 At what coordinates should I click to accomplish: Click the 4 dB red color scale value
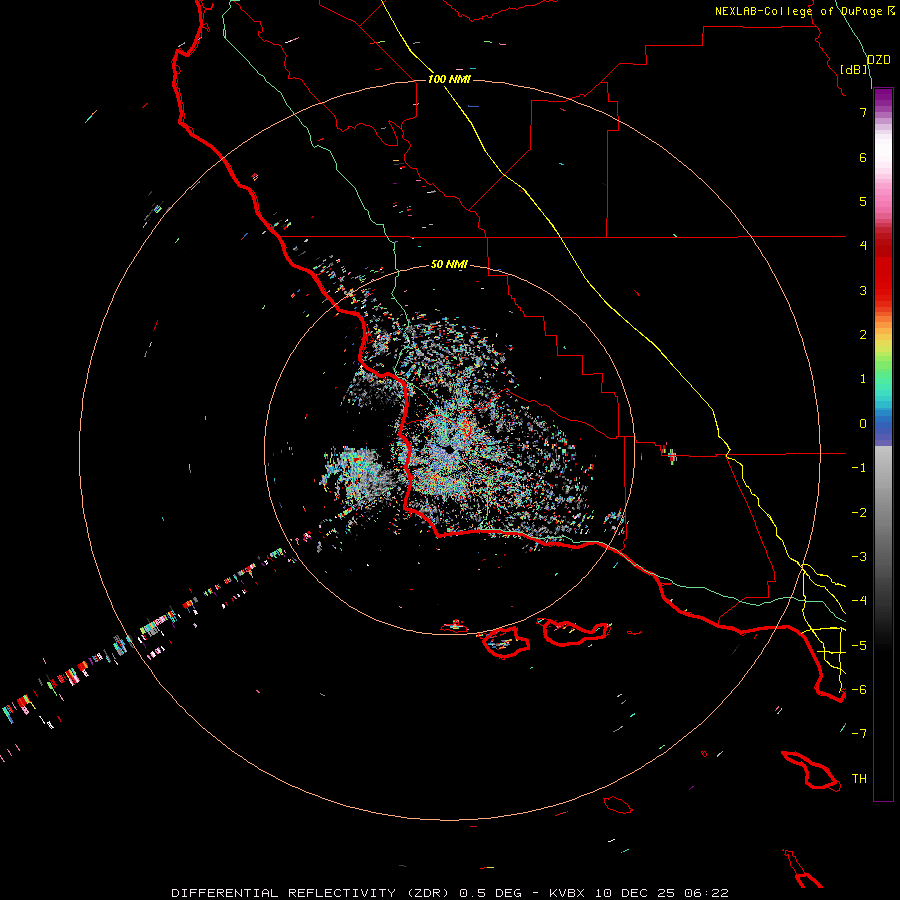tap(863, 246)
